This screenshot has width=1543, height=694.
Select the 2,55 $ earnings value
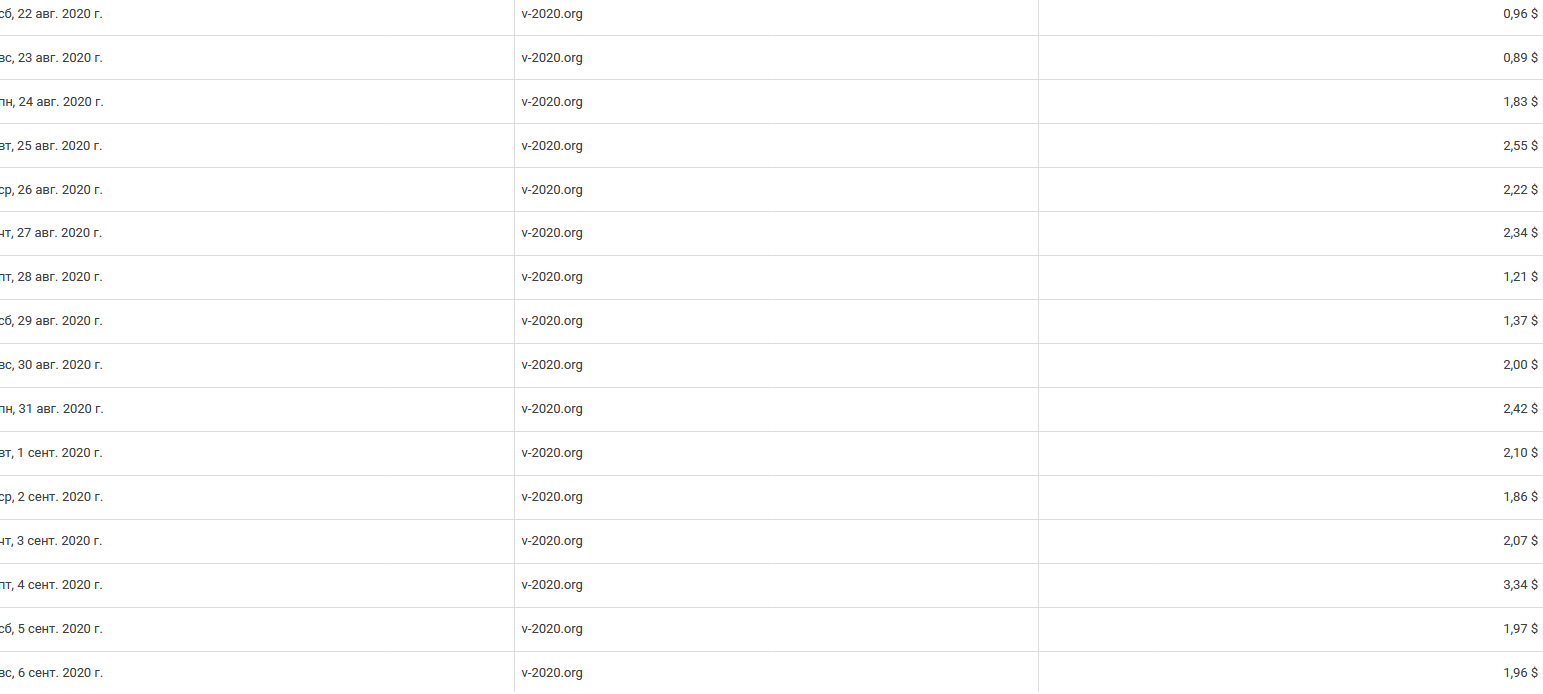pyautogui.click(x=1520, y=146)
